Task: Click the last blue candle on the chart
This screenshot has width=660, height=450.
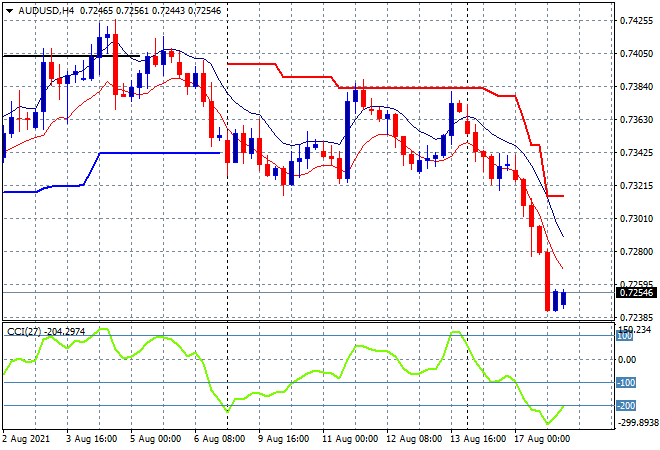Action: coord(564,298)
